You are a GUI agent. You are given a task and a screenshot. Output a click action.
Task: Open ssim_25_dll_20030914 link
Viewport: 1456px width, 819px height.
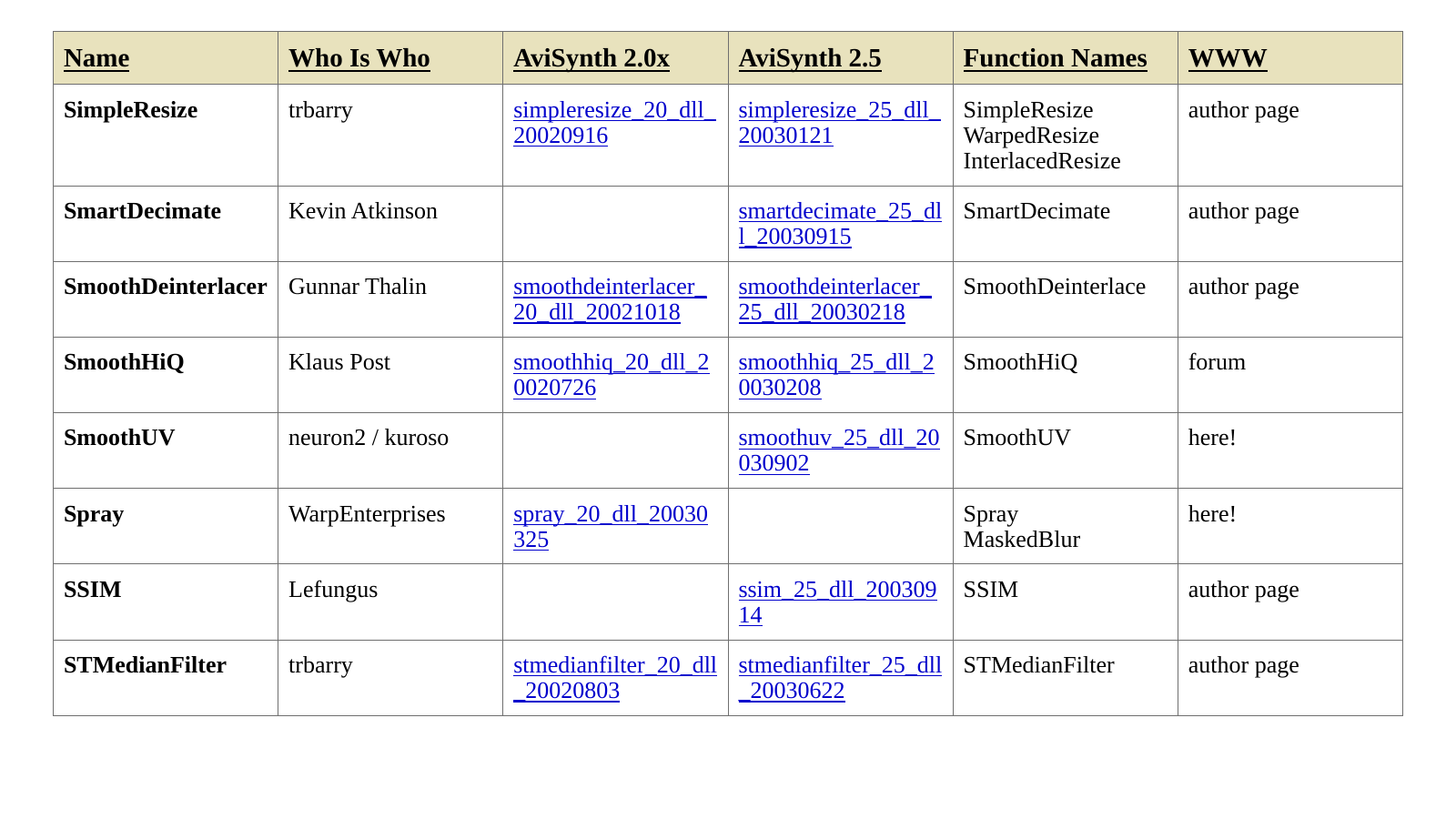pos(837,602)
